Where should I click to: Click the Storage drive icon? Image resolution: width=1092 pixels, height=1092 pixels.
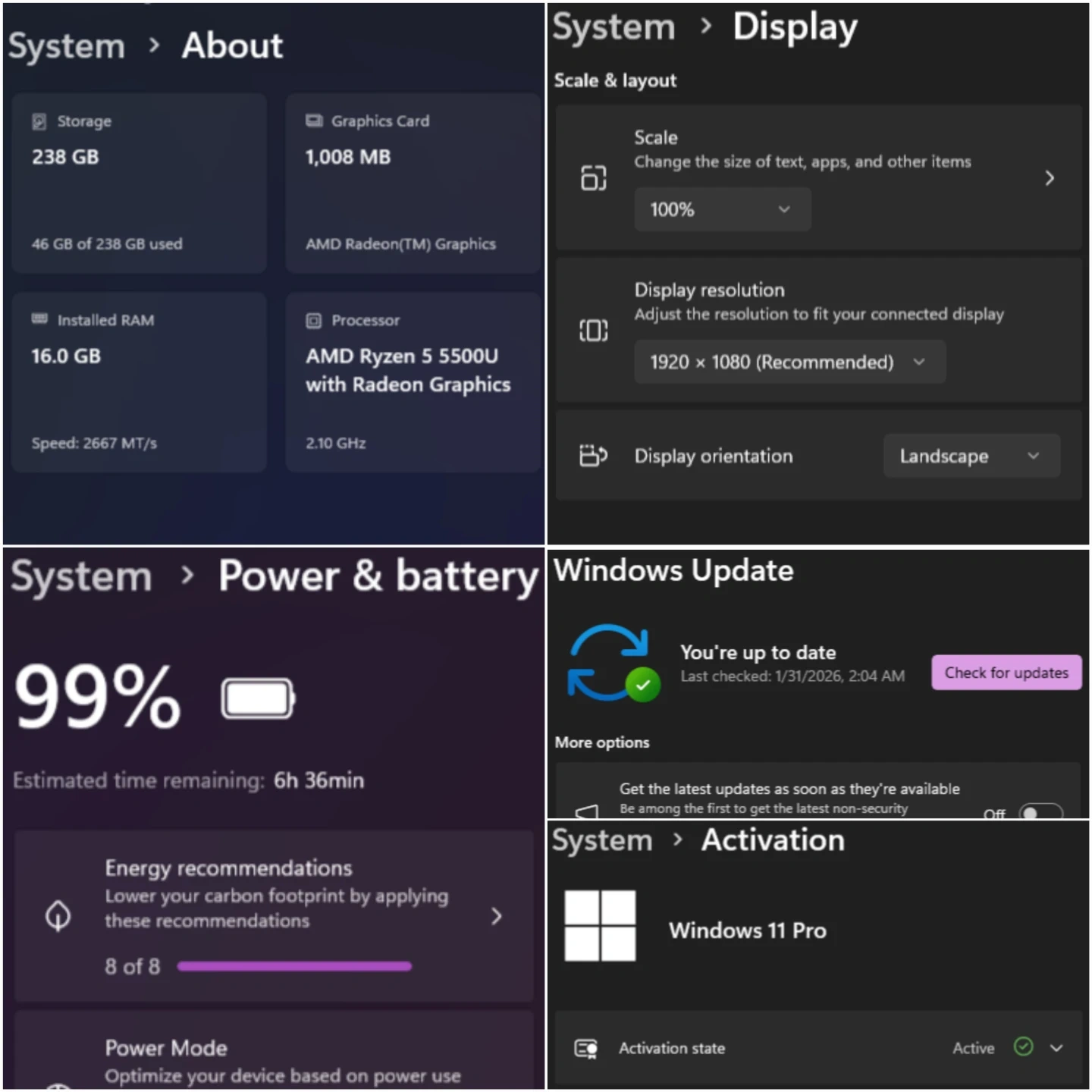39,121
